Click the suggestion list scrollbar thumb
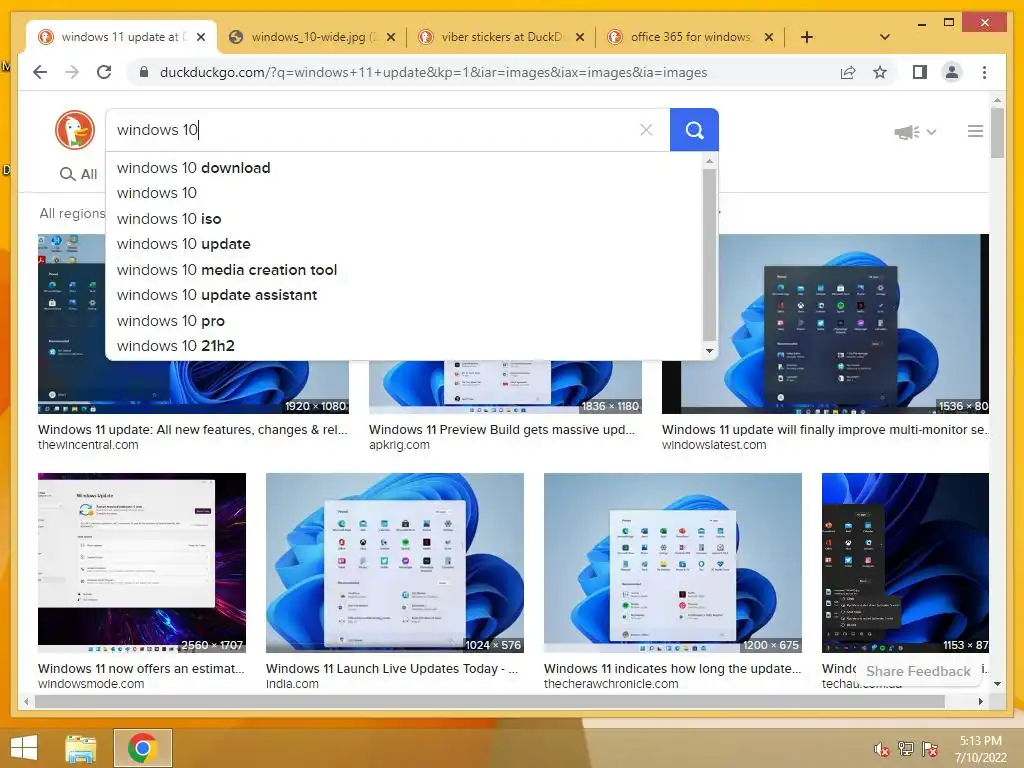 point(710,255)
